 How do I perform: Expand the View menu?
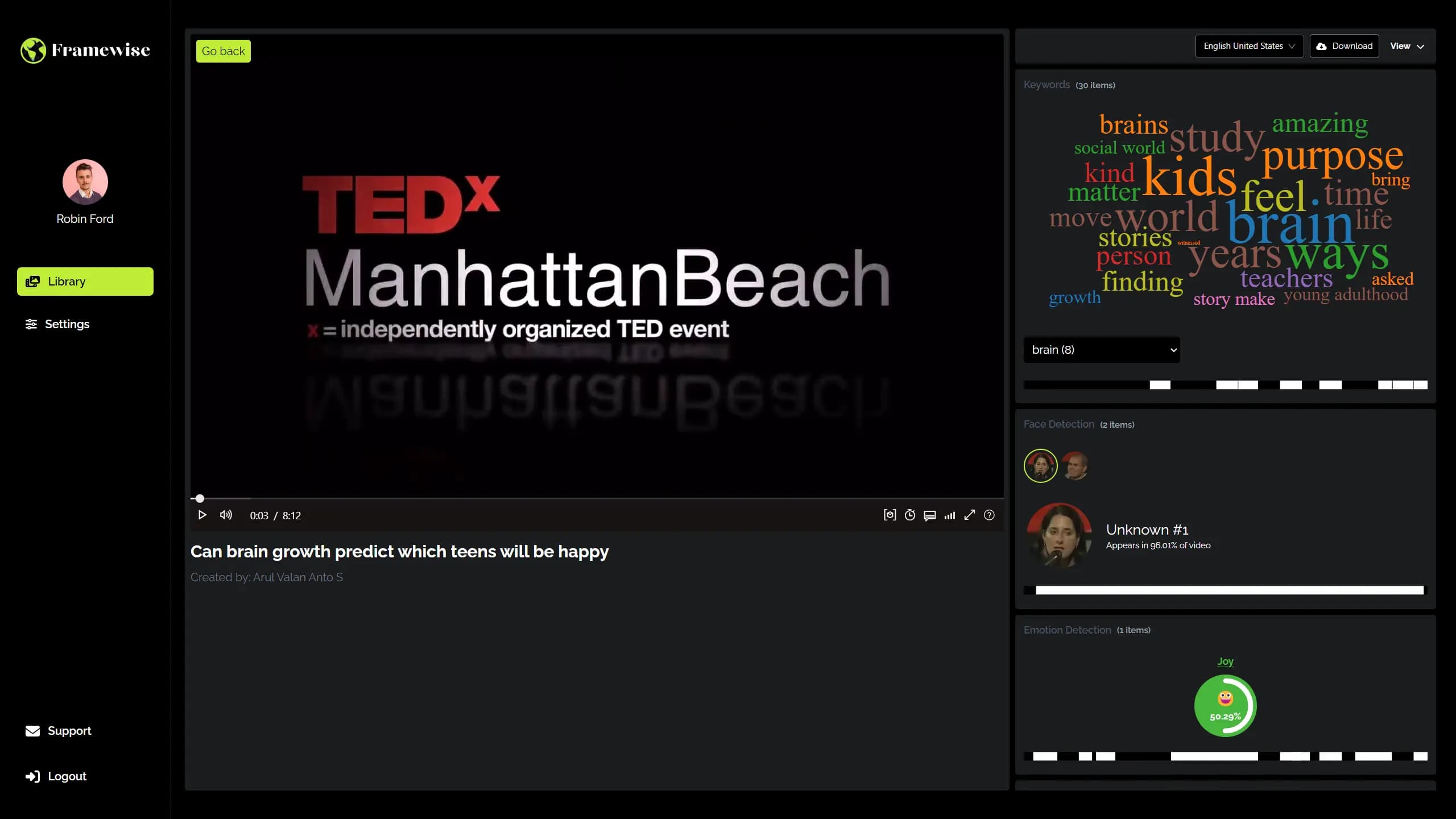1407,46
